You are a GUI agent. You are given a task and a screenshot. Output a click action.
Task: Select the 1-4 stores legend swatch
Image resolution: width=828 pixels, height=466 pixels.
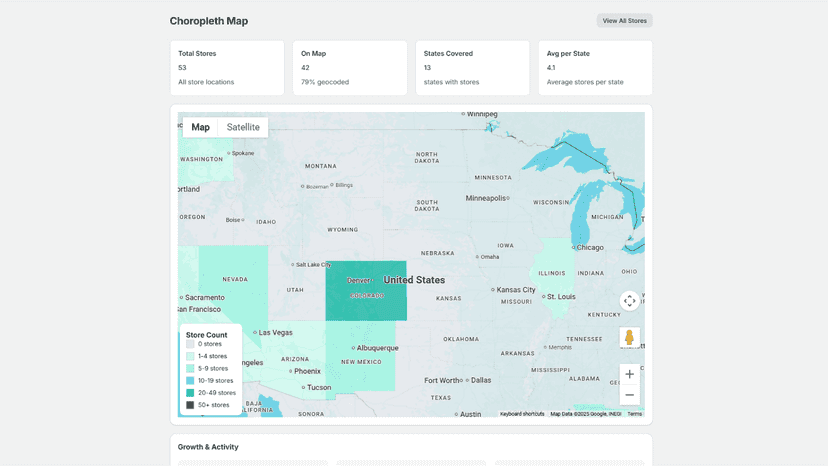point(190,356)
